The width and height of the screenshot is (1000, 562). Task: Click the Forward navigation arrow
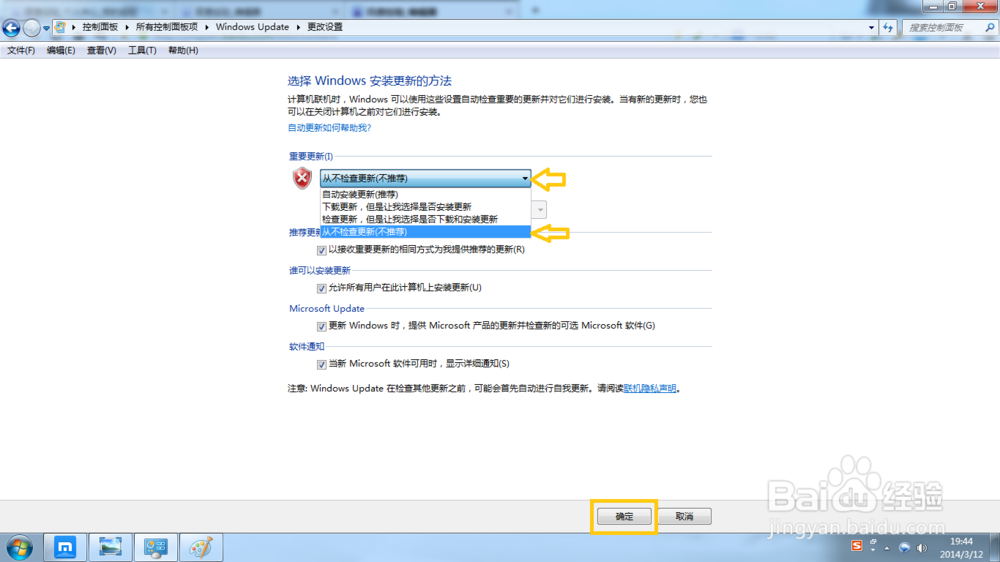point(31,27)
